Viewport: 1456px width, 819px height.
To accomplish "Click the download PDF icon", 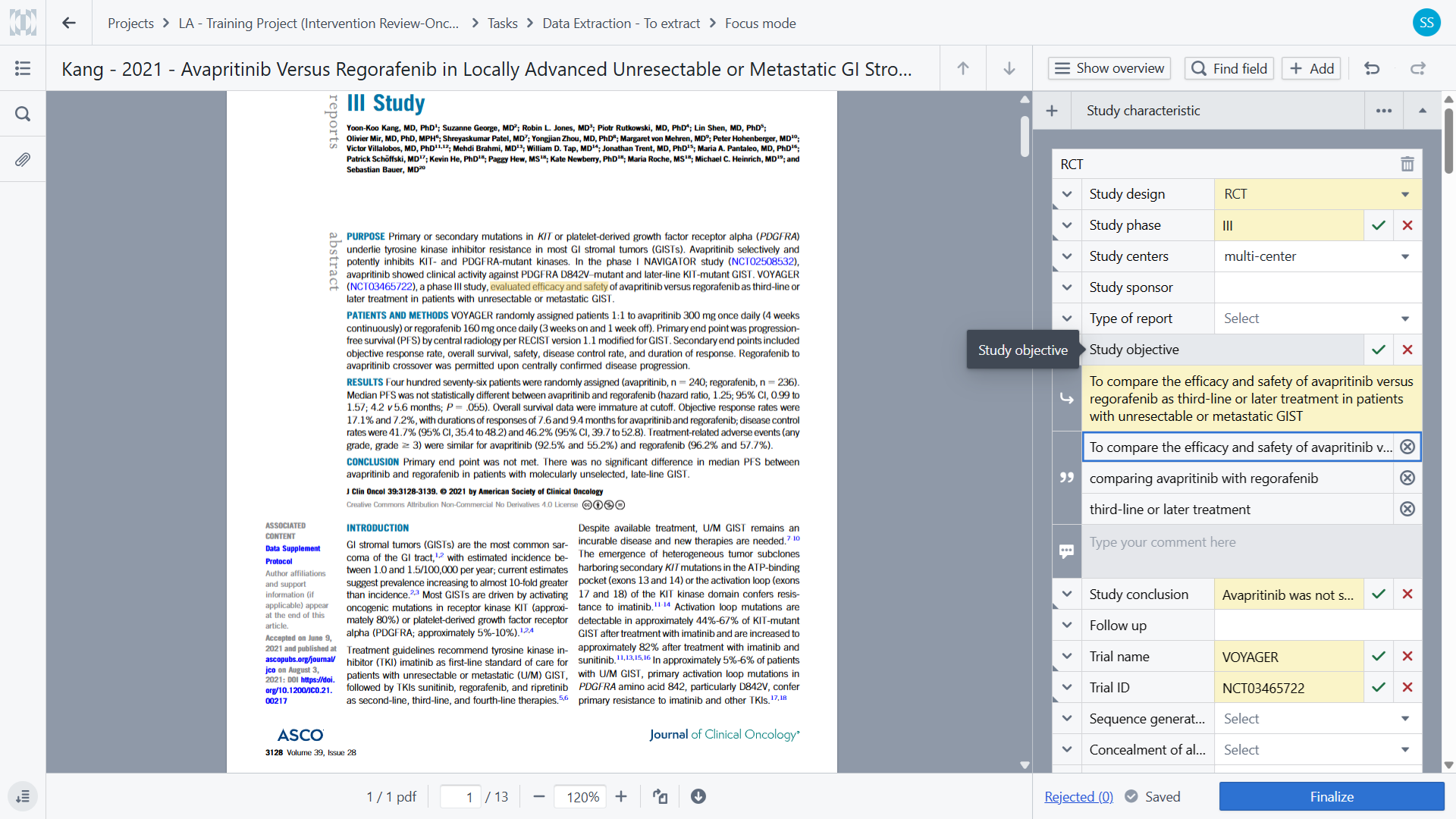I will pos(698,796).
